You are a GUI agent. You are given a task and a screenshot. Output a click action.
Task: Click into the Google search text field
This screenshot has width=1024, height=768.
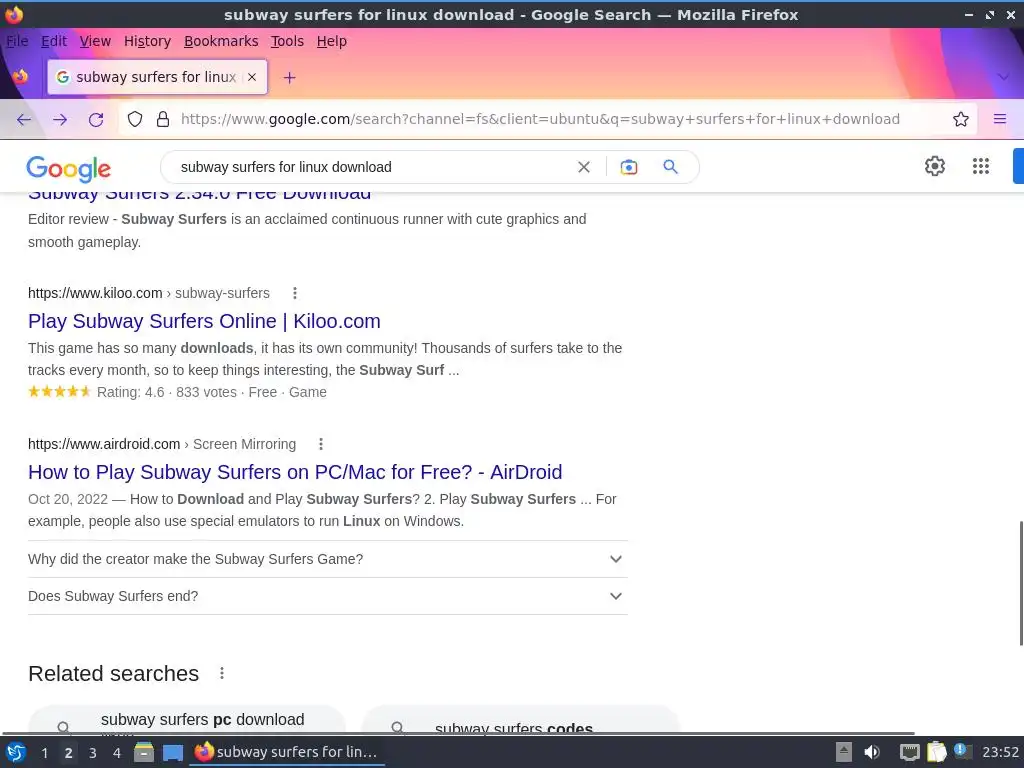372,167
